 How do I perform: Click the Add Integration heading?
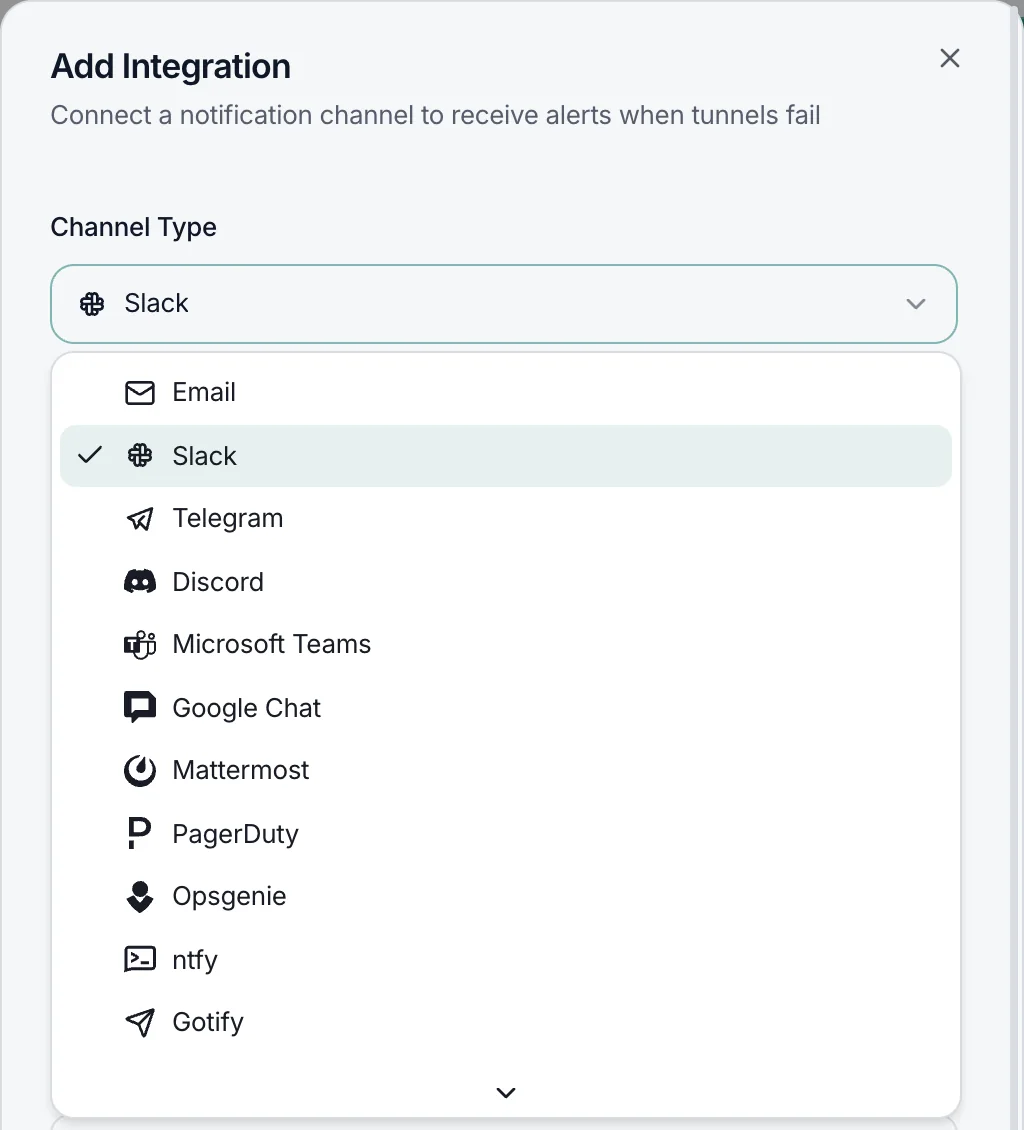click(171, 66)
